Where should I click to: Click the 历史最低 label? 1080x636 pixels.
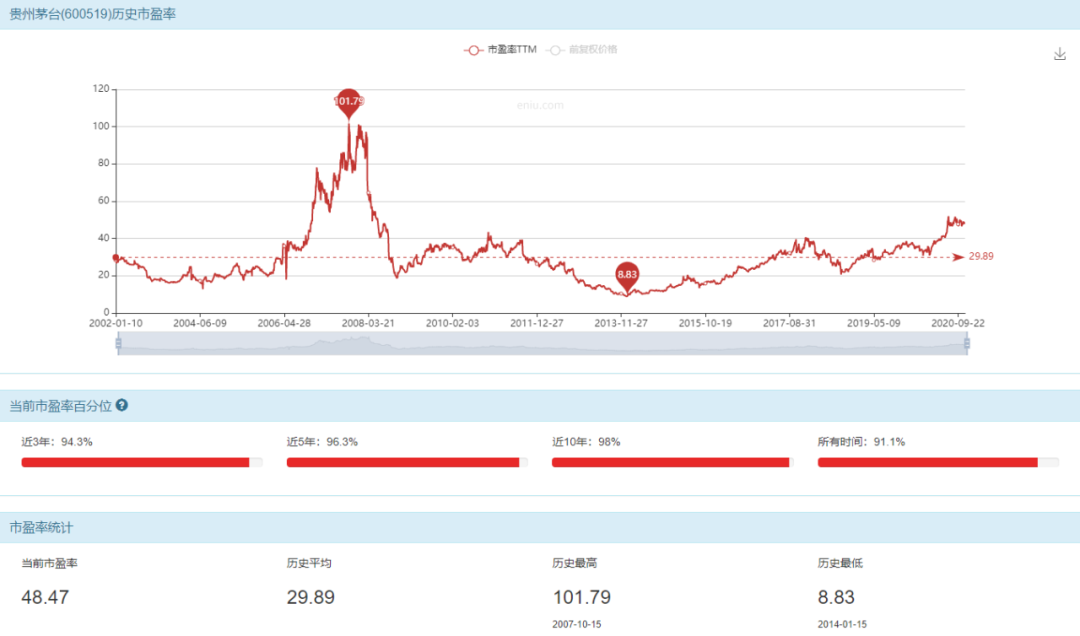tap(840, 563)
